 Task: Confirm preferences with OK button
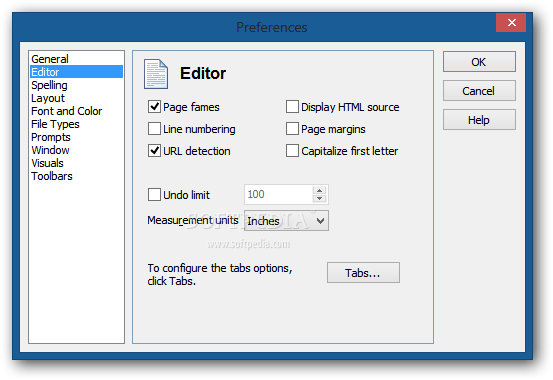click(x=479, y=62)
